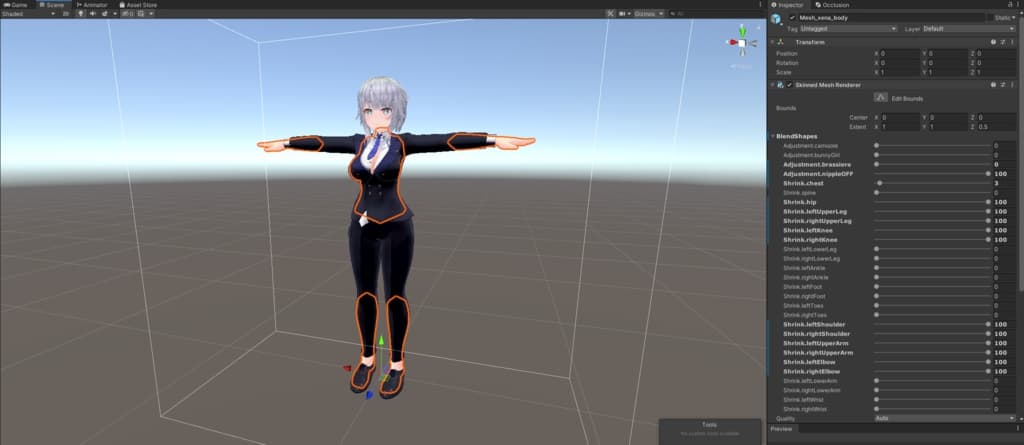The image size is (1024, 445).
Task: Adjust the Shrink.chest blendshape slider
Action: click(932, 184)
